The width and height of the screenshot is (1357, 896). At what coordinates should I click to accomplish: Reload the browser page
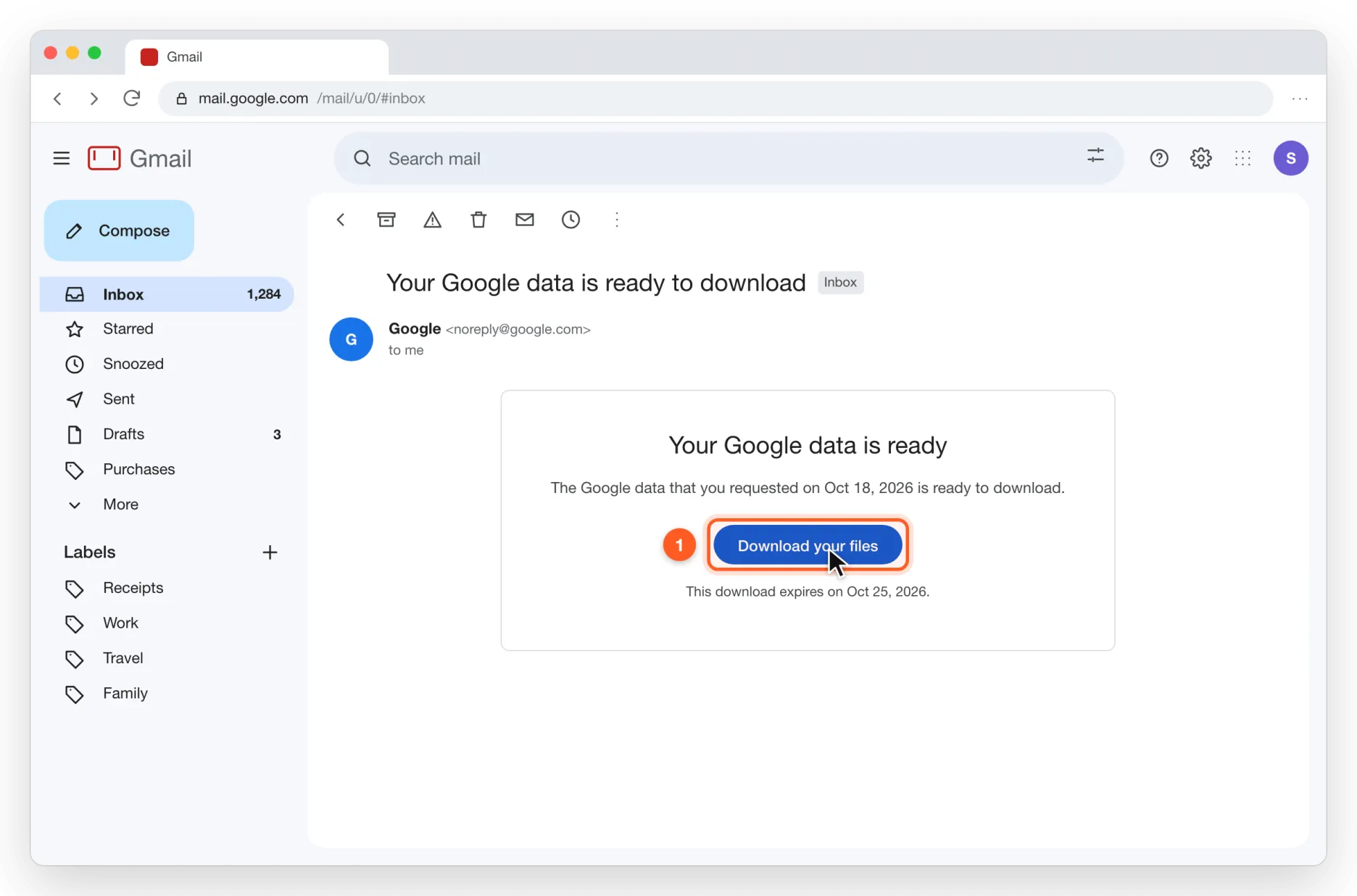131,98
